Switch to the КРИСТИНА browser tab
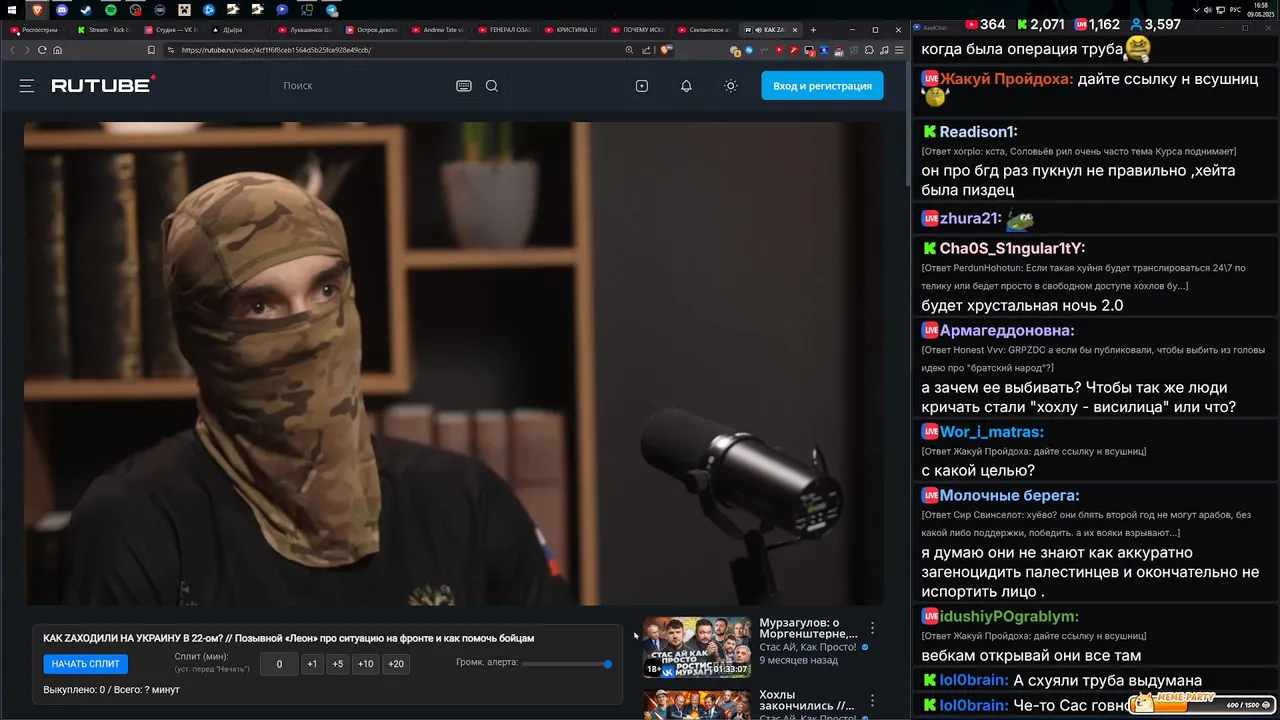1280x720 pixels. pos(572,30)
